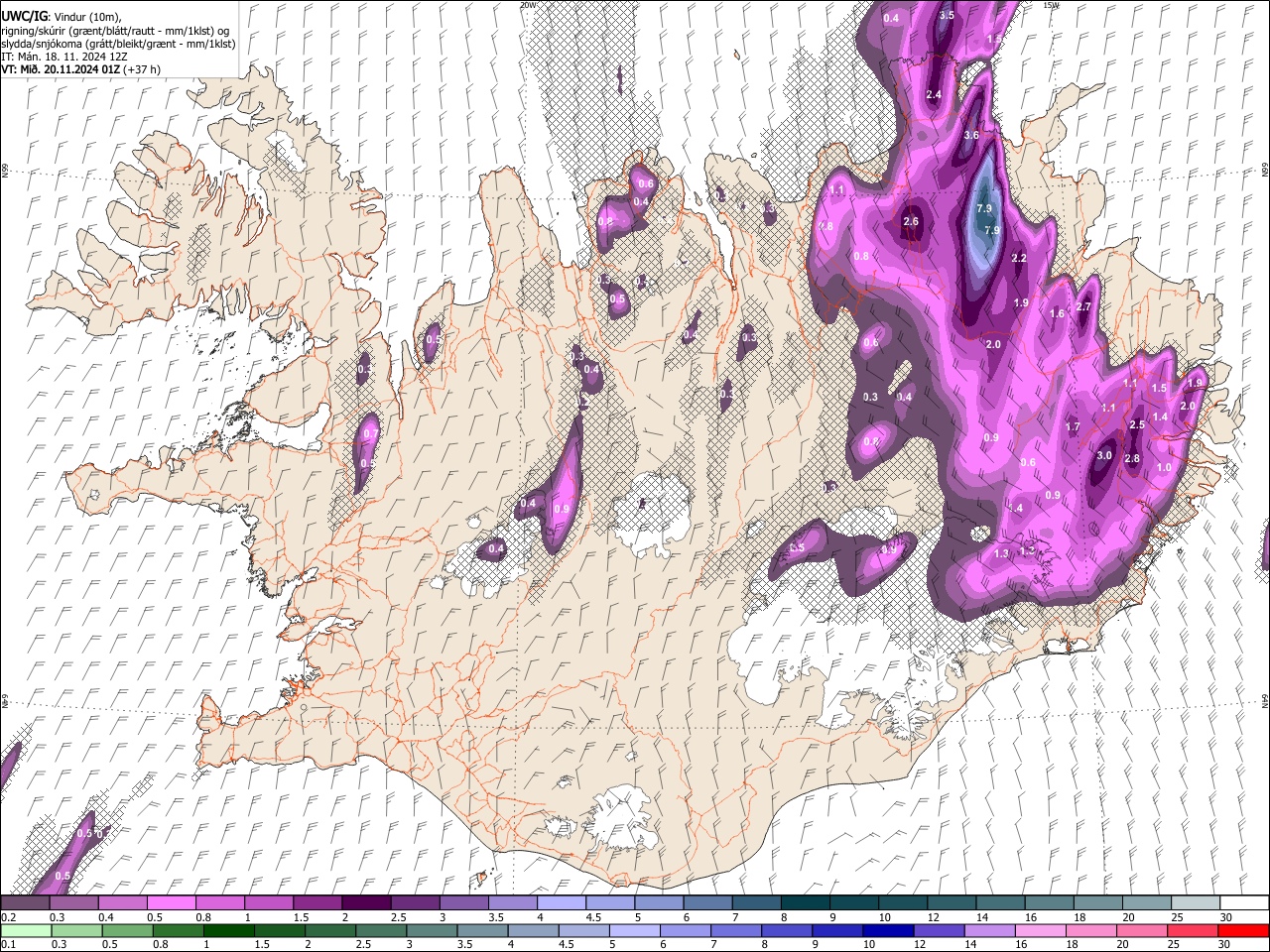Image resolution: width=1270 pixels, height=952 pixels.
Task: Click the '1.7' precipitation value on map
Action: point(1073,426)
